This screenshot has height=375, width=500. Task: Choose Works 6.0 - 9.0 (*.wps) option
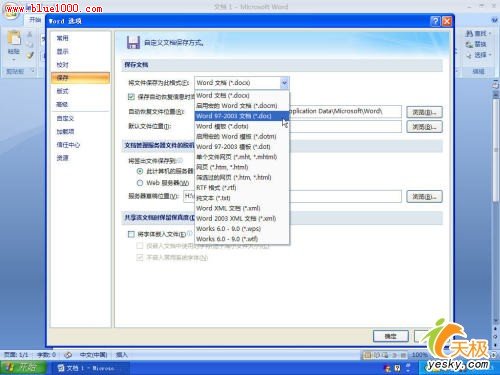(x=242, y=229)
